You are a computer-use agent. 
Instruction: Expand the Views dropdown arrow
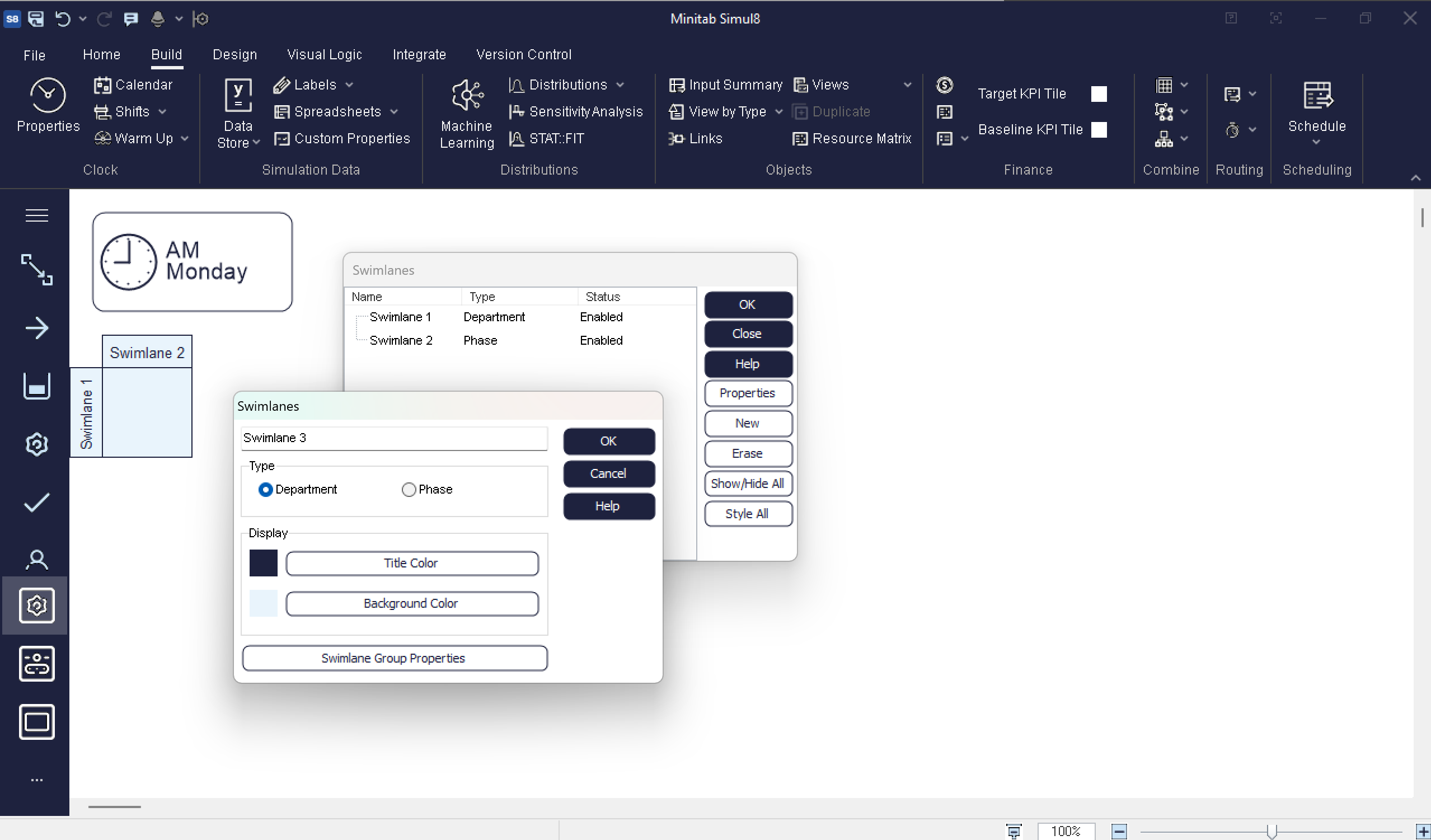[907, 85]
